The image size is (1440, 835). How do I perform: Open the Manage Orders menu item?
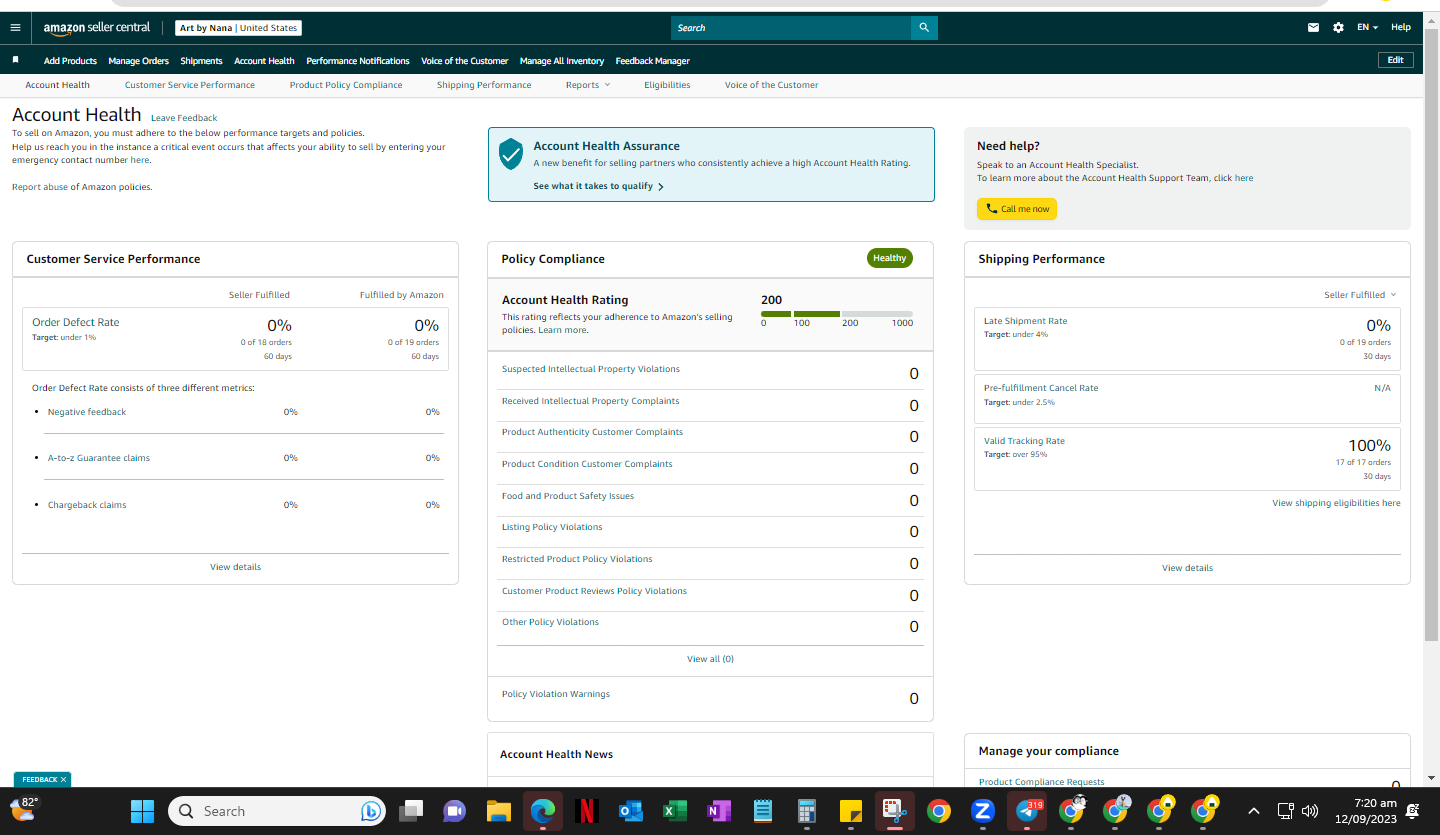pos(139,61)
